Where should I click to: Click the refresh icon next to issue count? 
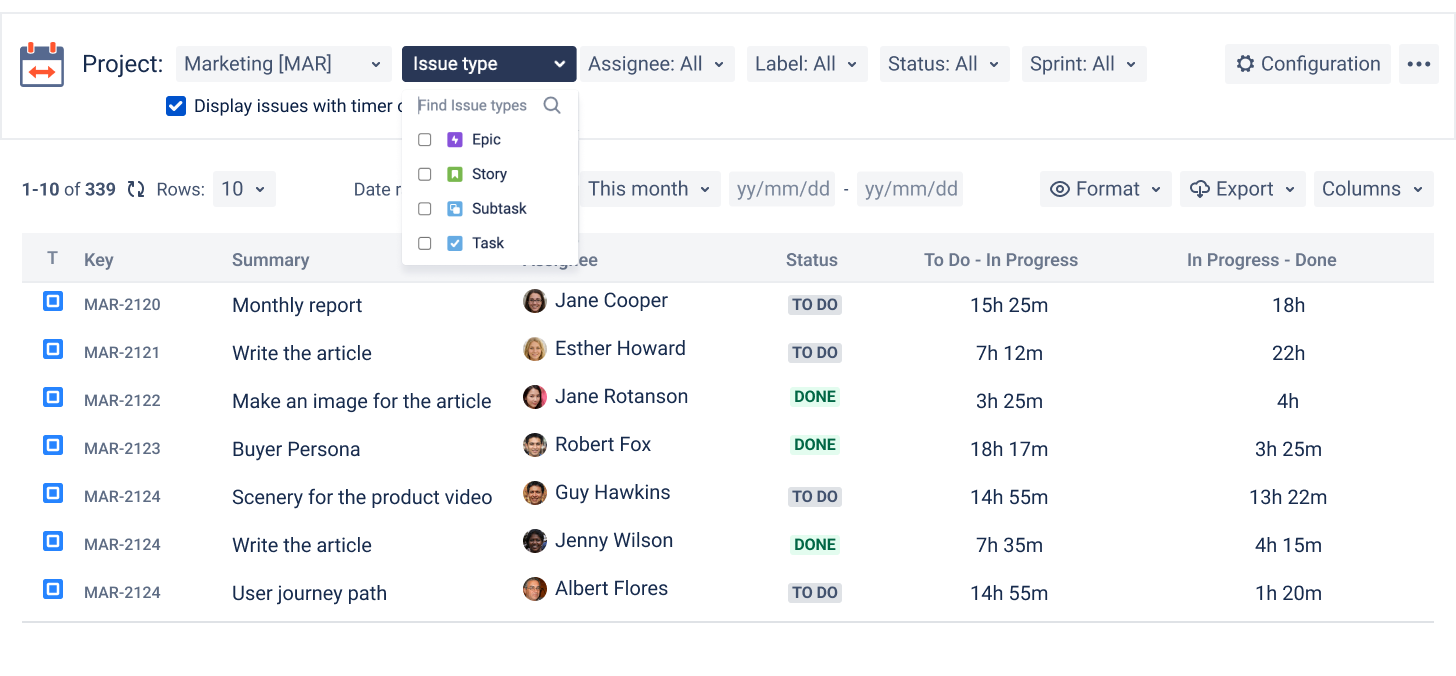tap(135, 189)
